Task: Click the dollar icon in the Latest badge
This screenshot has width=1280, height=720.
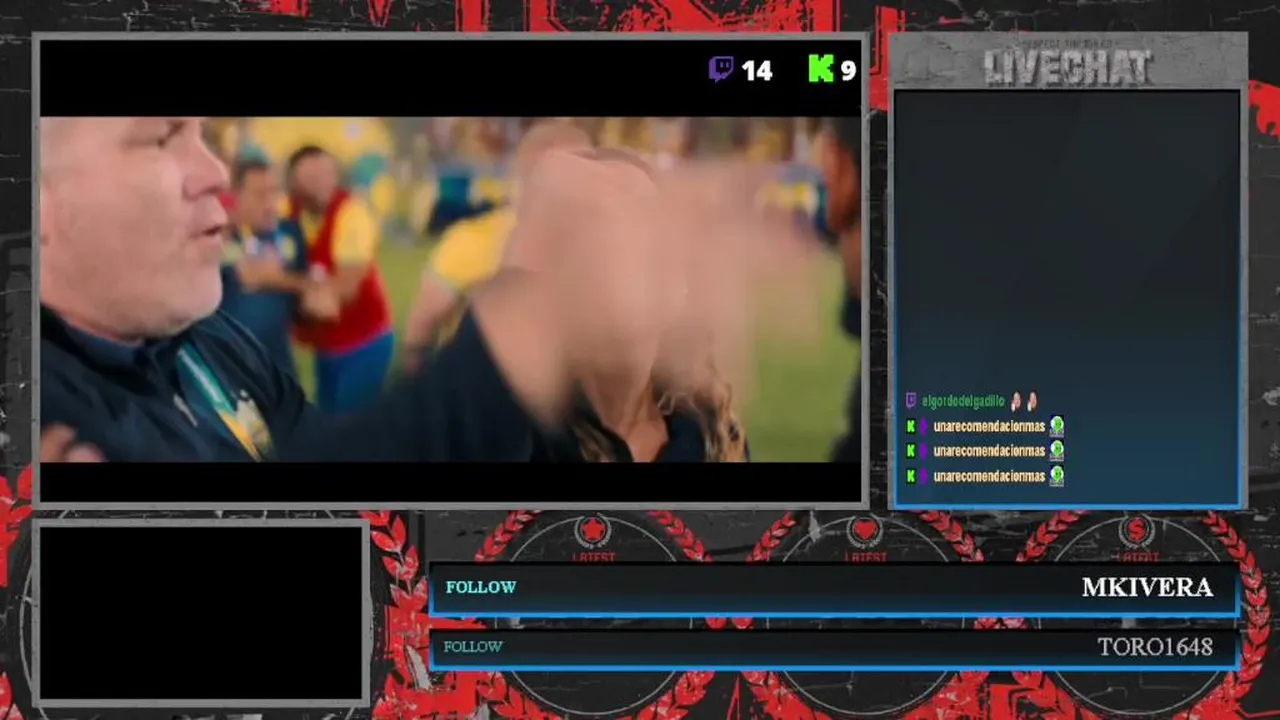Action: tap(1137, 531)
